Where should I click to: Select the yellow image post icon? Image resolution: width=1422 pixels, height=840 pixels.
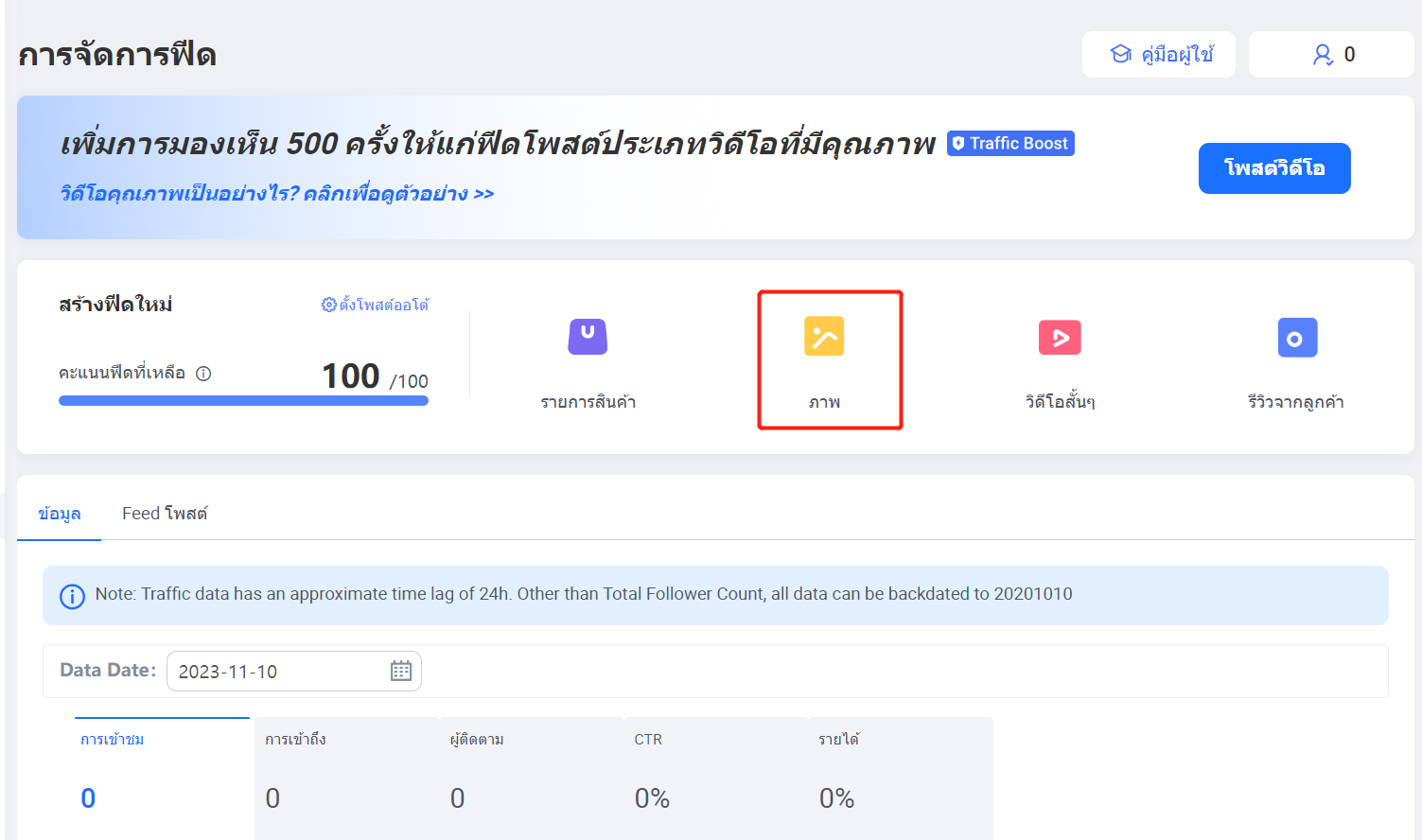coord(824,337)
